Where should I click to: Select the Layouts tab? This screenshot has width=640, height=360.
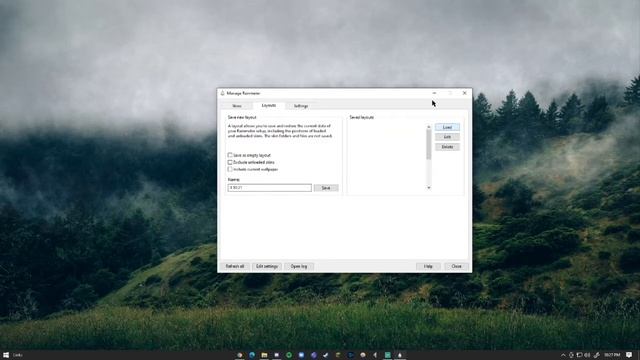click(x=269, y=105)
